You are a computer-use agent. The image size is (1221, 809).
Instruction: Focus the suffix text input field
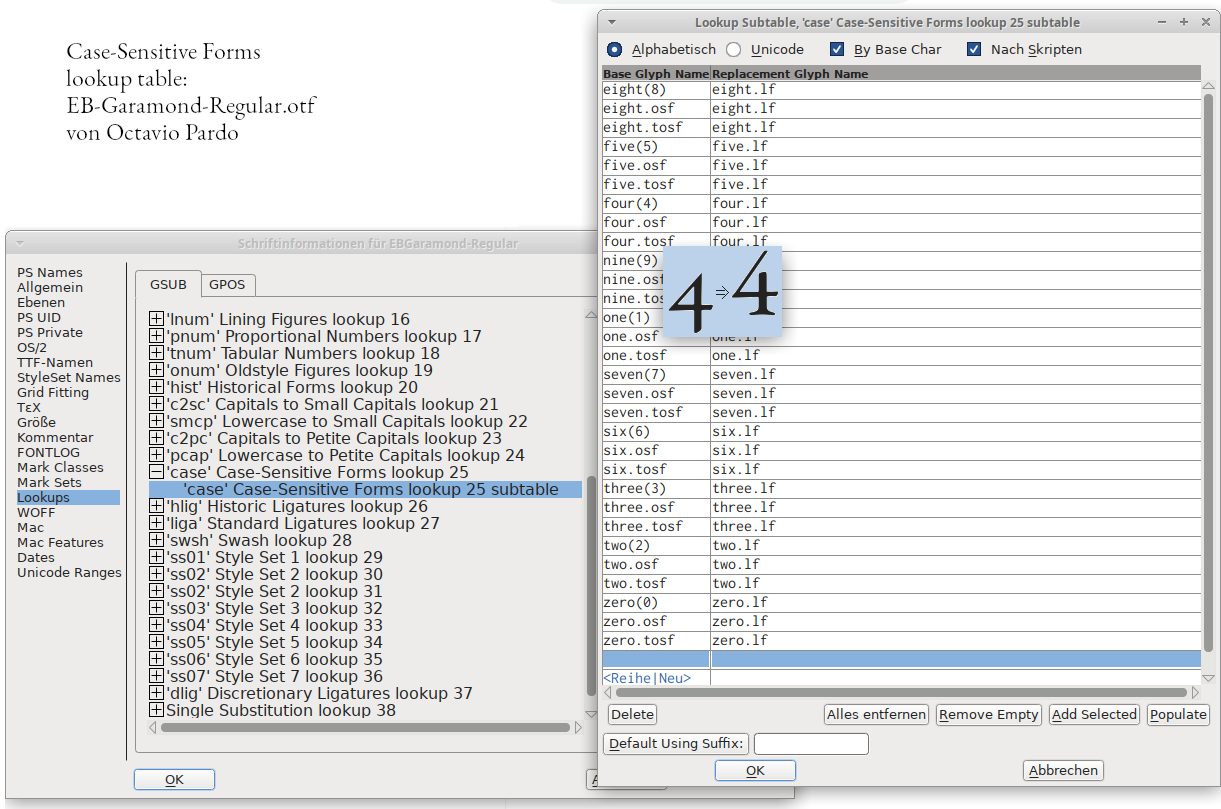coord(811,743)
